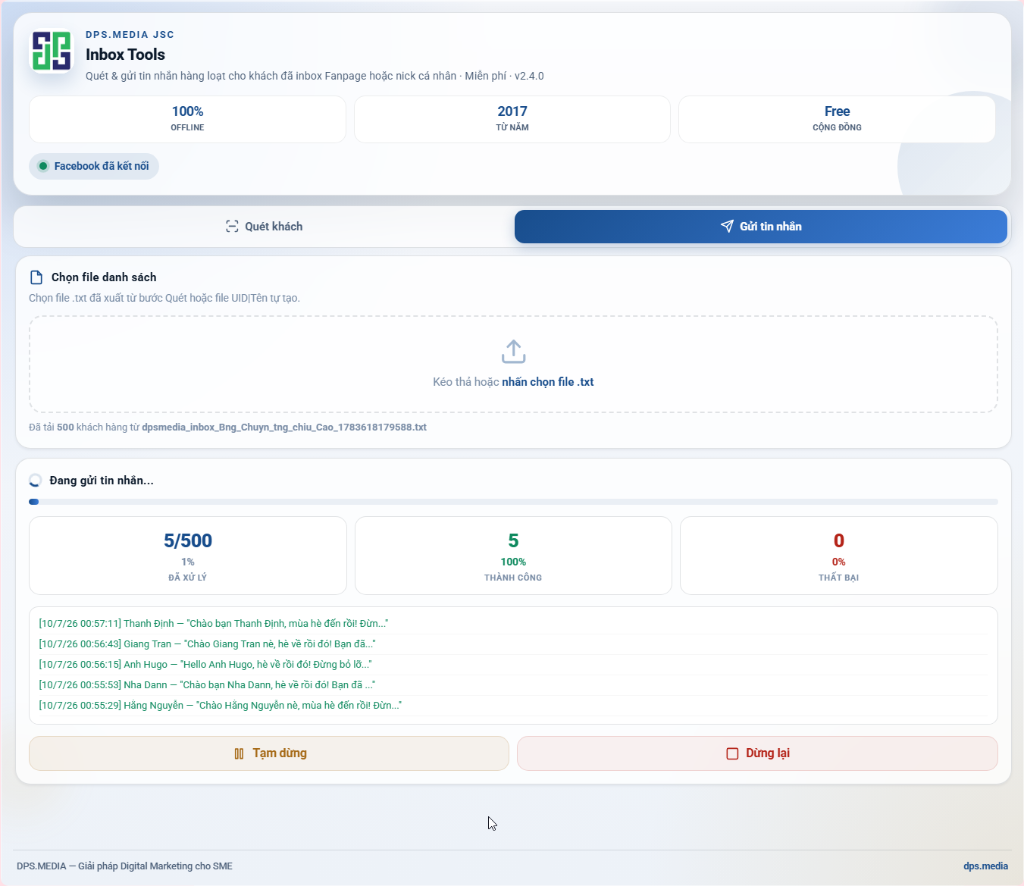This screenshot has height=886, width=1024.
Task: Click the Facebook đã kết nối badge
Action: (93, 166)
